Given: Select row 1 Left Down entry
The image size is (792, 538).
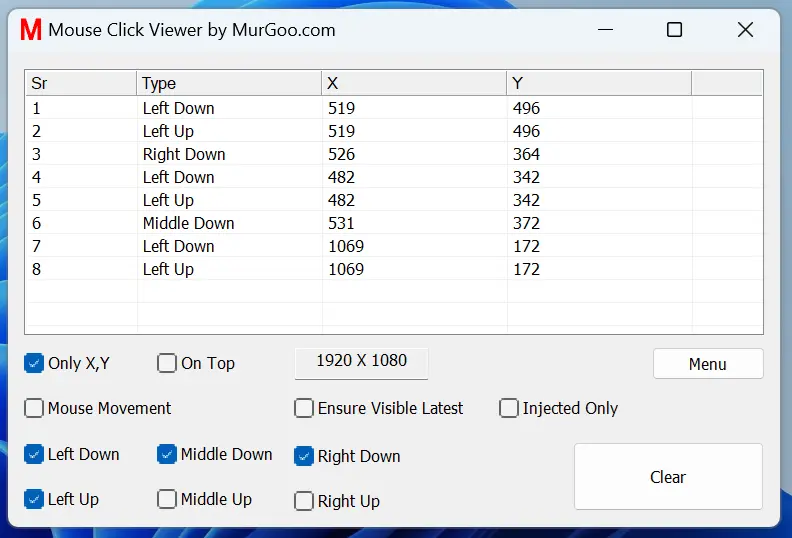Looking at the screenshot, I should tap(394, 108).
